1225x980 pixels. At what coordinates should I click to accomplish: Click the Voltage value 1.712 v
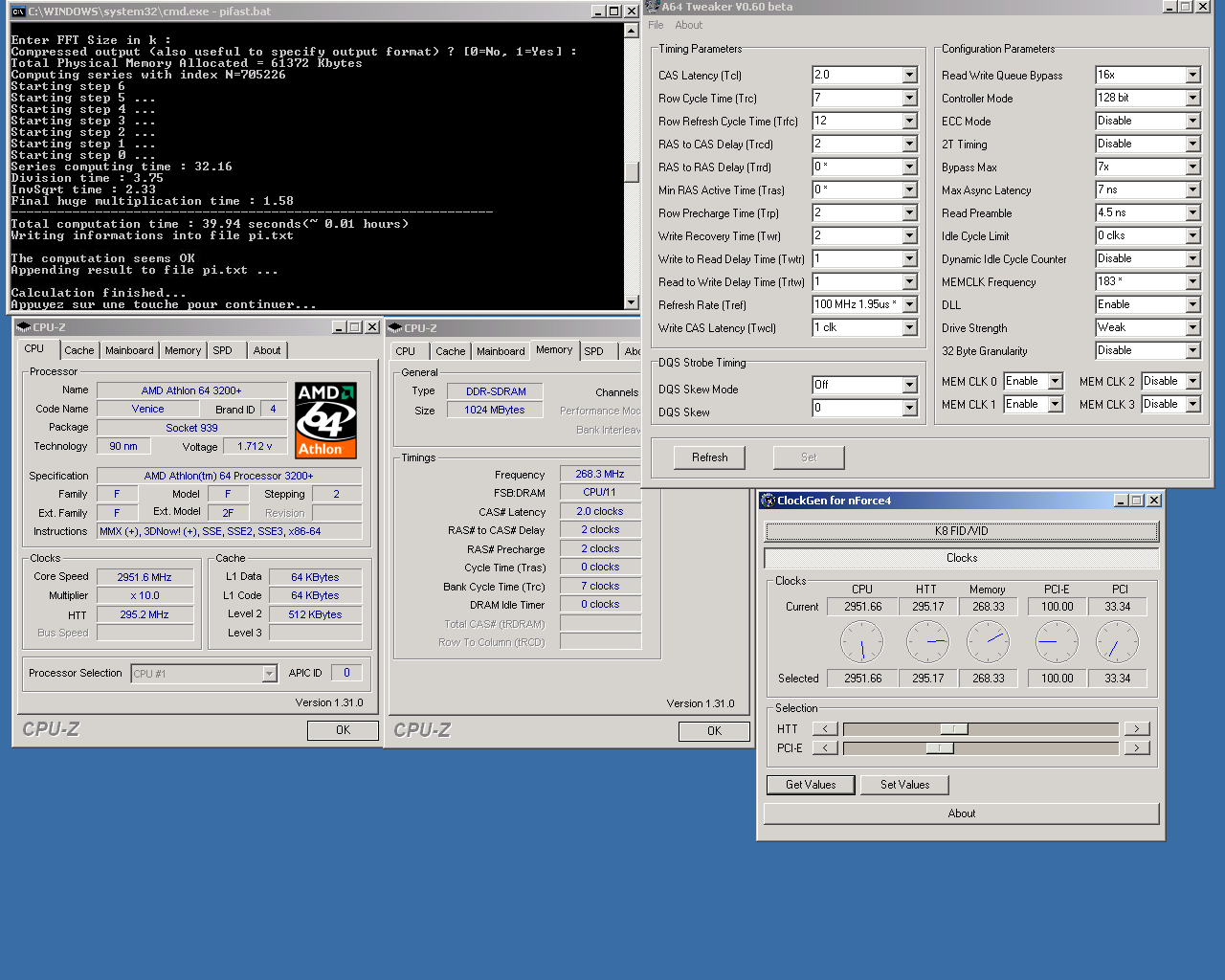[255, 446]
